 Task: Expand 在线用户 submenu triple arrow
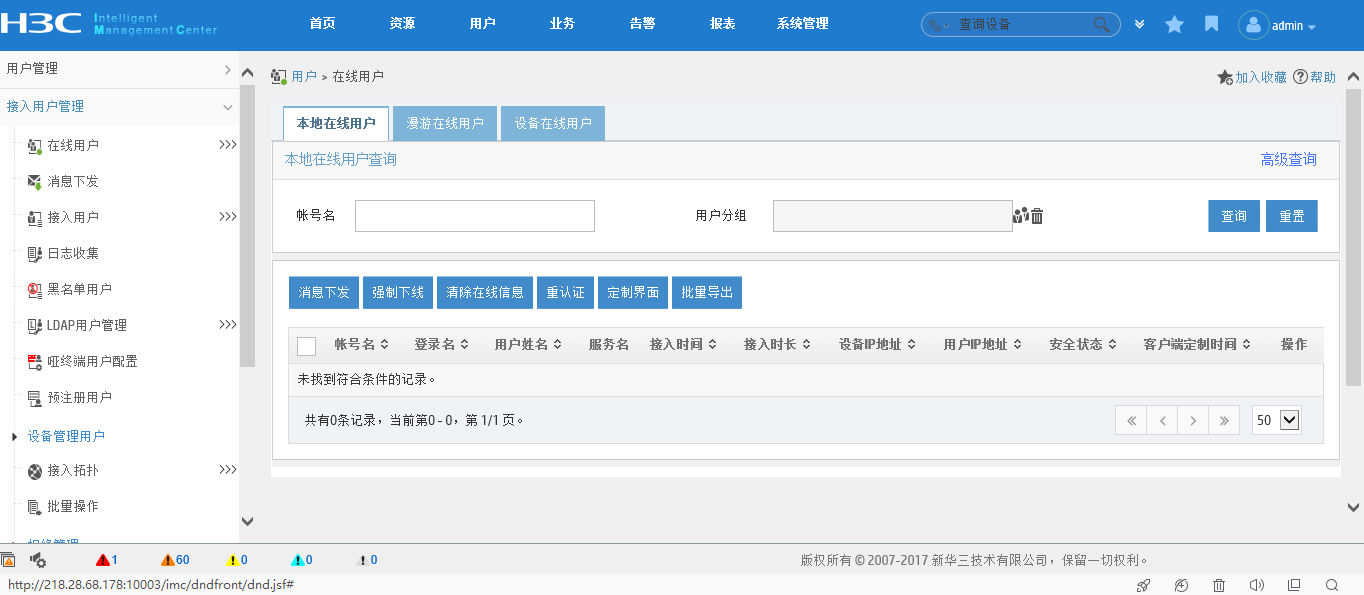click(228, 145)
